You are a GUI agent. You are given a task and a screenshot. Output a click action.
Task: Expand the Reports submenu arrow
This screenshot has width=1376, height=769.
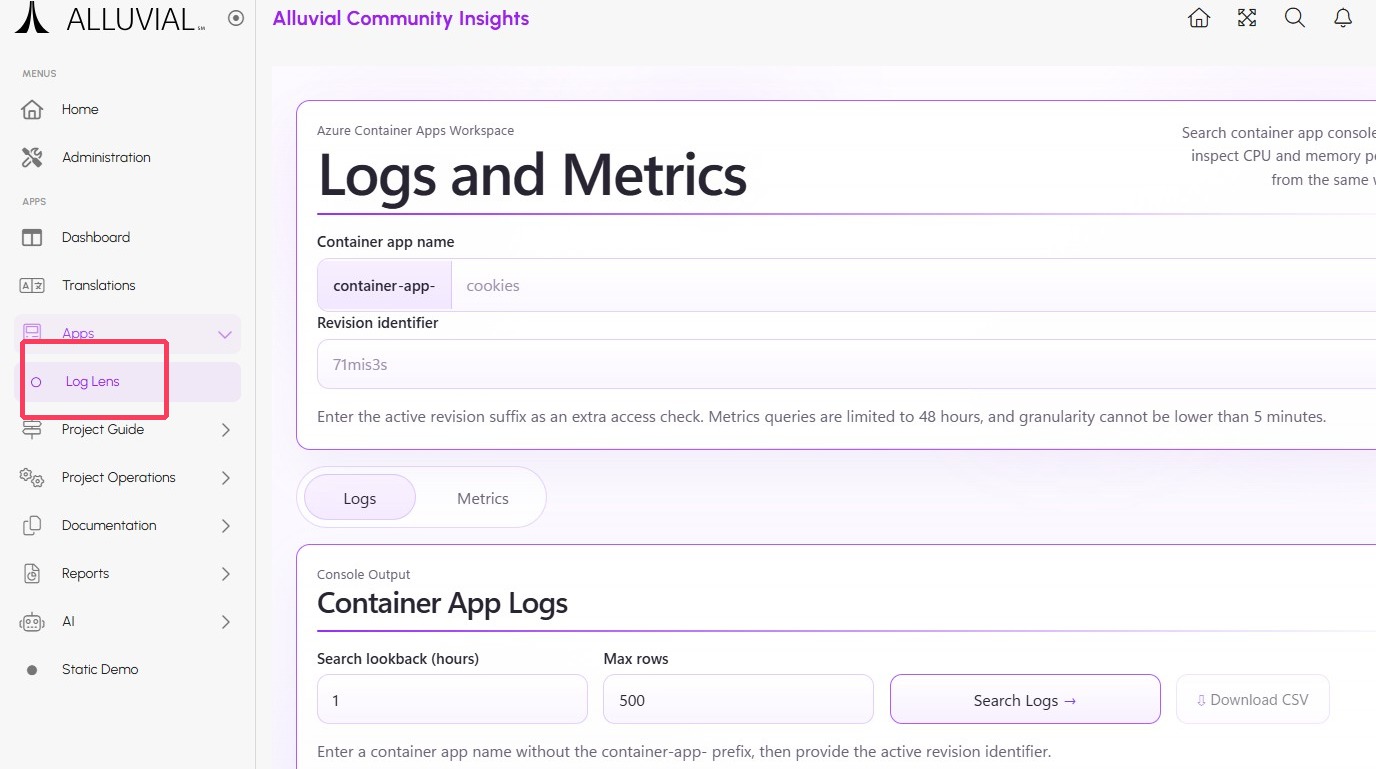(x=226, y=574)
